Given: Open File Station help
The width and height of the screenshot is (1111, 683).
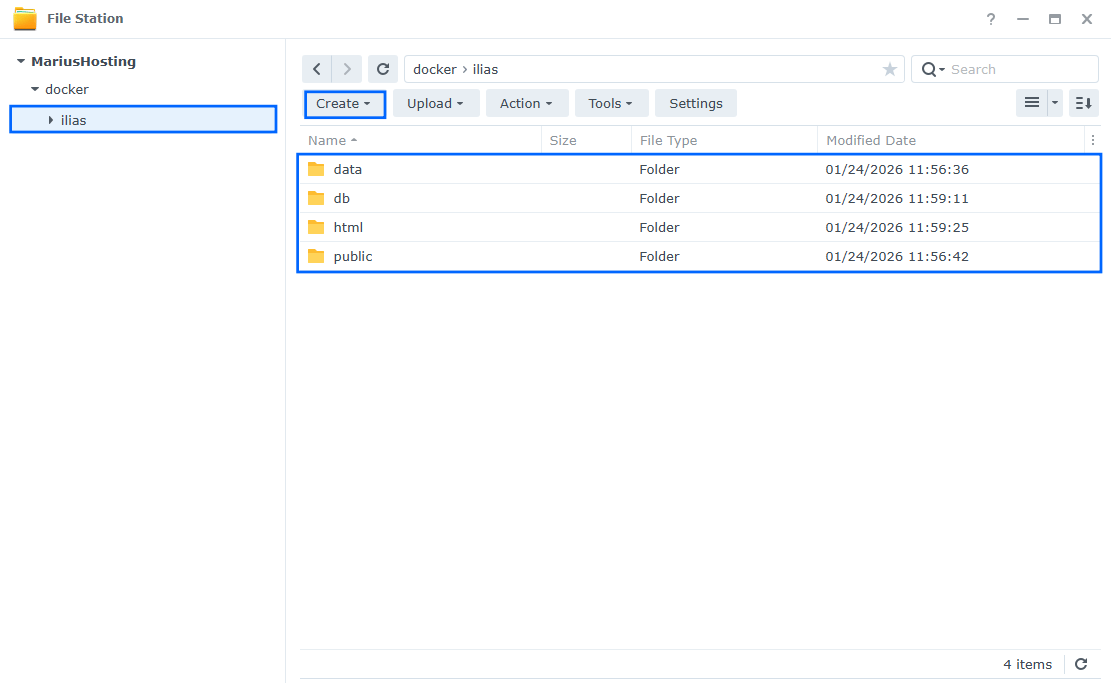Looking at the screenshot, I should tap(990, 18).
